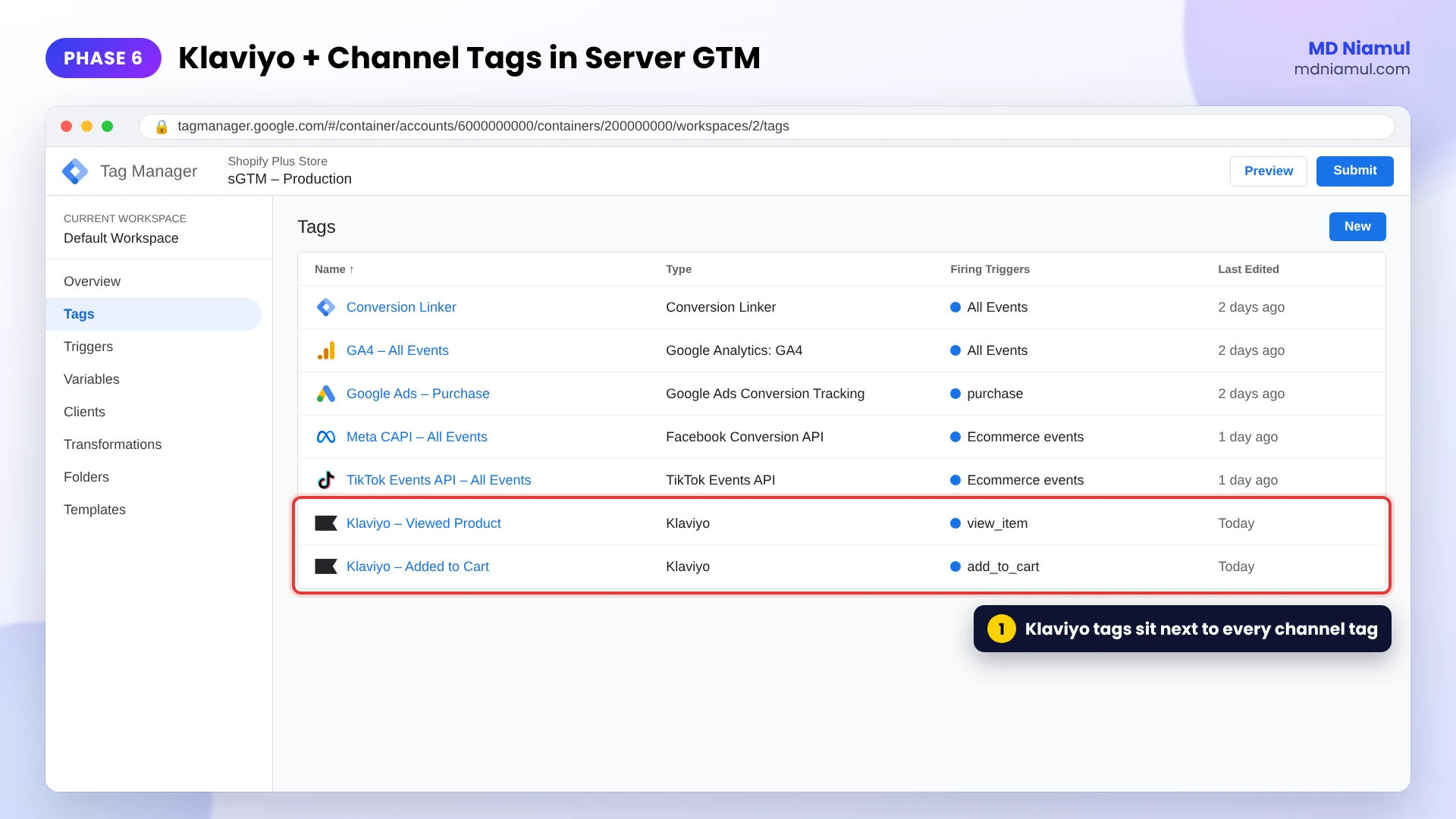Image resolution: width=1456 pixels, height=819 pixels.
Task: Click the Google Ads Conversion Tracking type cell
Action: click(x=765, y=394)
